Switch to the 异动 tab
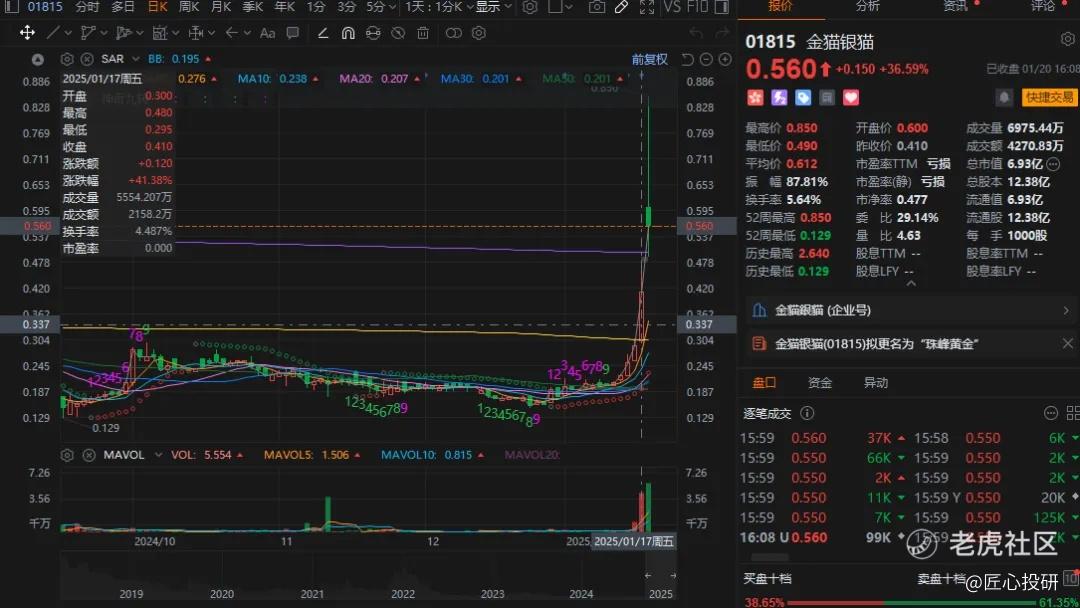The image size is (1080, 608). tap(875, 383)
